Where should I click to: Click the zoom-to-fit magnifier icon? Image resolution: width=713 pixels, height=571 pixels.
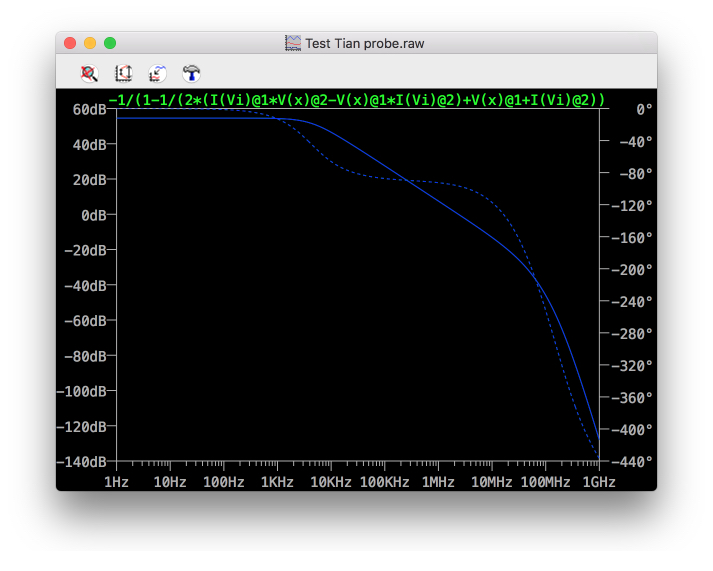click(89, 73)
